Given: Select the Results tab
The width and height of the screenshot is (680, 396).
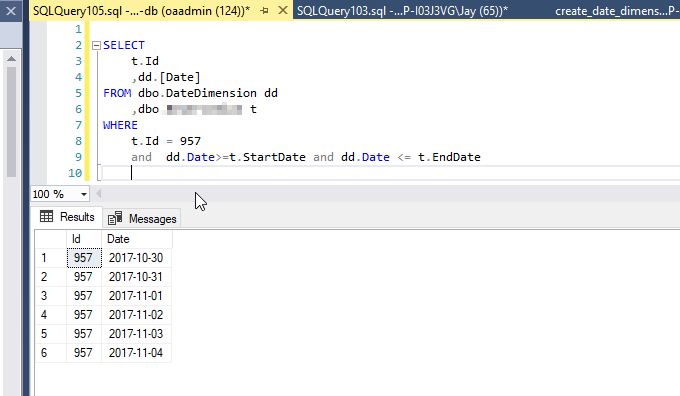Looking at the screenshot, I should [67, 217].
